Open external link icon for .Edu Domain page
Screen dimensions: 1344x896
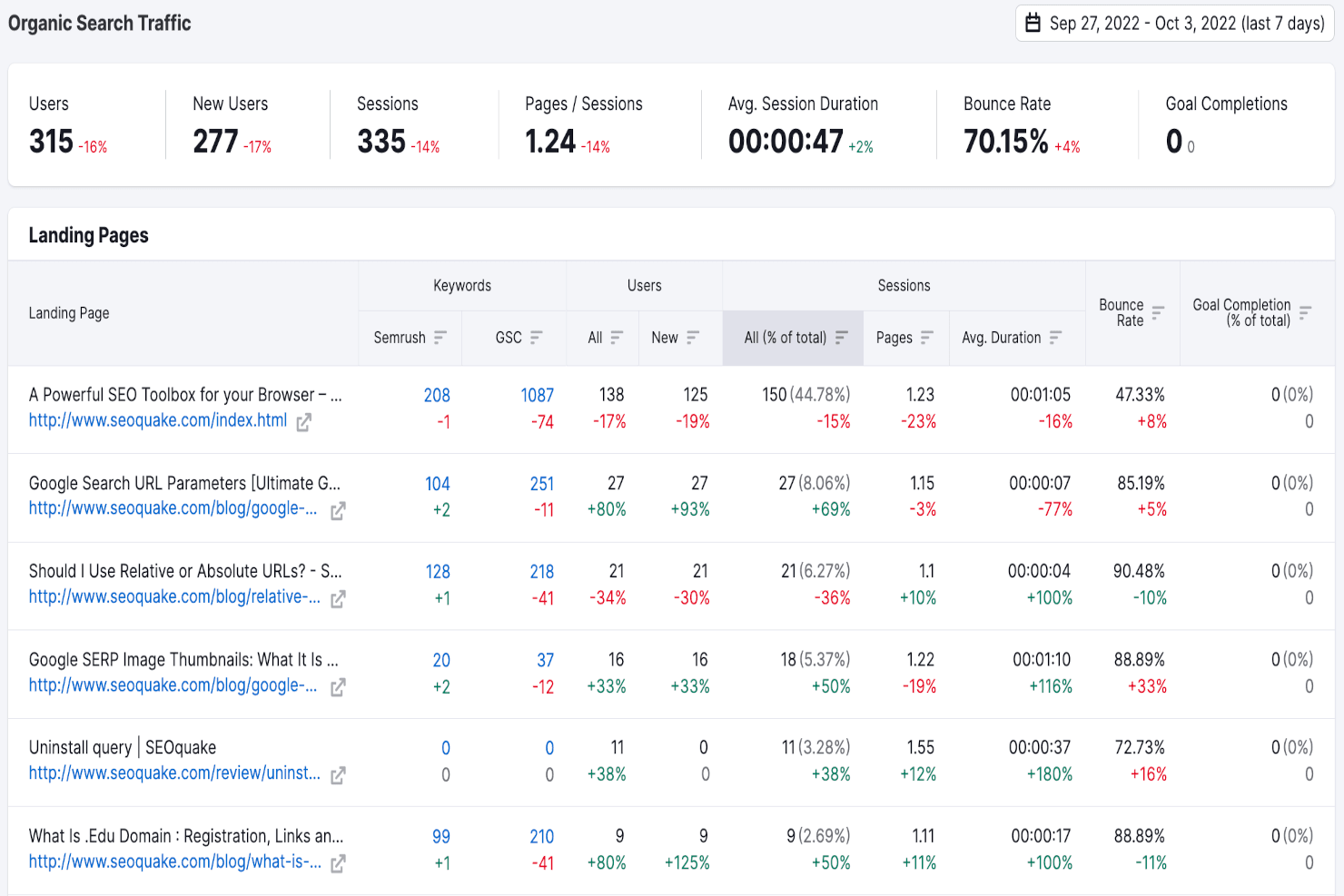338,863
